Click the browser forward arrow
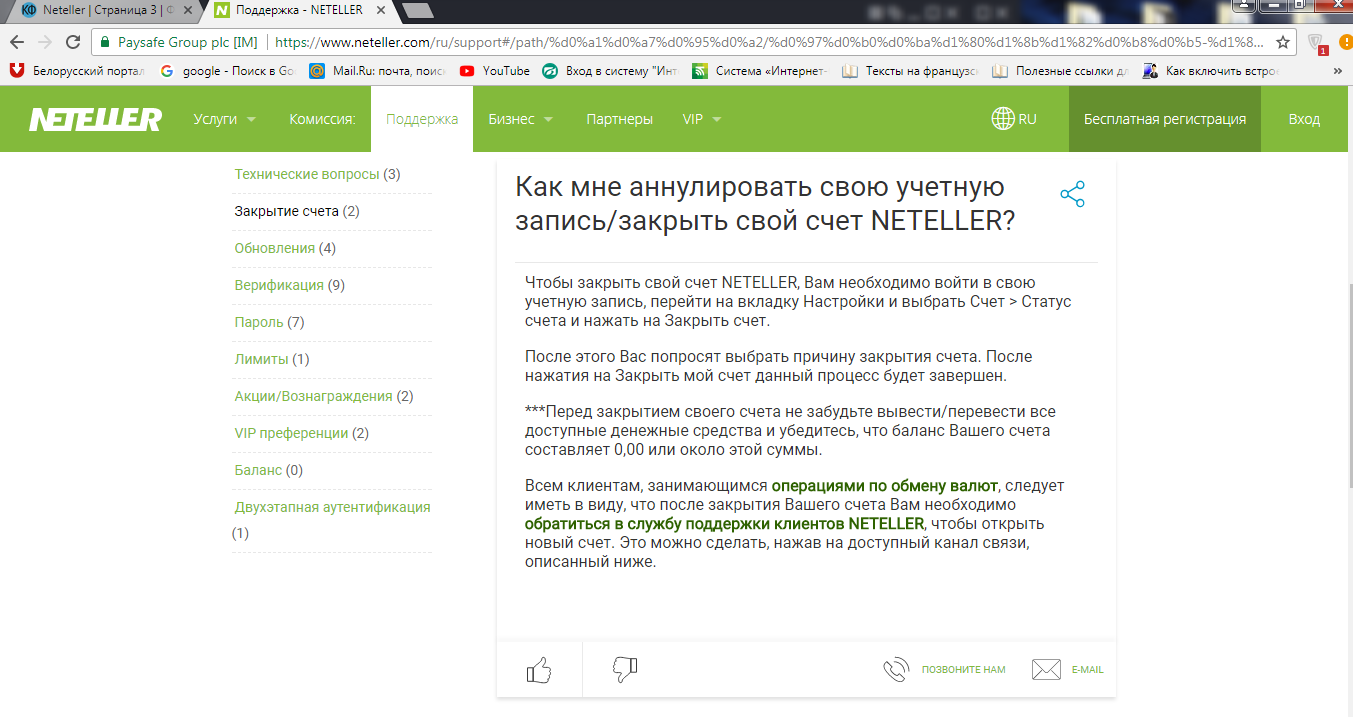 tap(45, 43)
